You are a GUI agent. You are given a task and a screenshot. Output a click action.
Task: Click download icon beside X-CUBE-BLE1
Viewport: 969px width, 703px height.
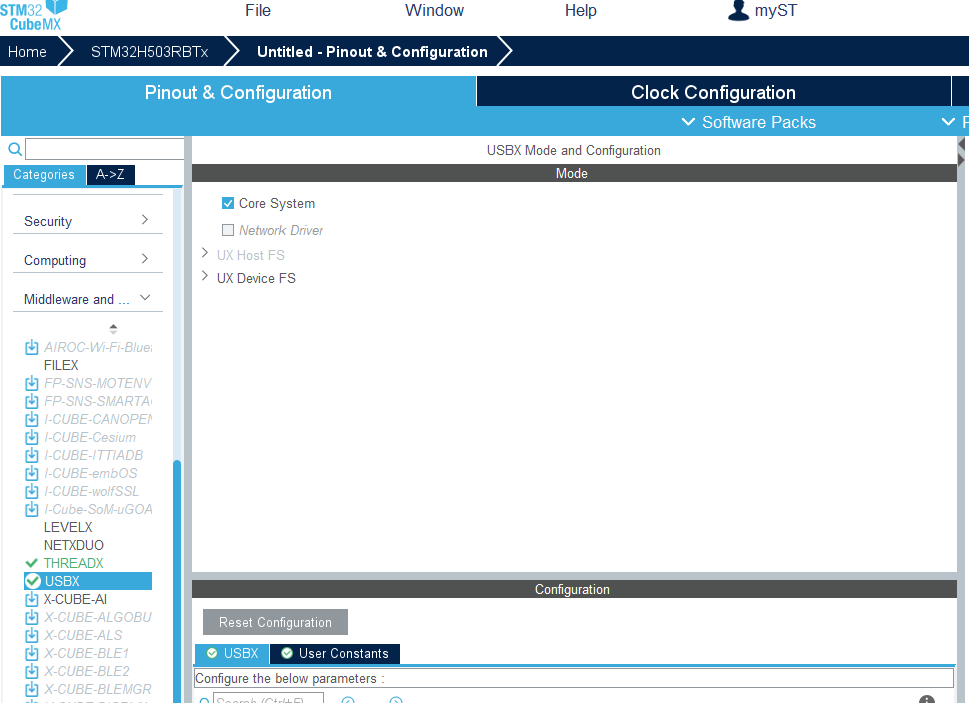[32, 653]
